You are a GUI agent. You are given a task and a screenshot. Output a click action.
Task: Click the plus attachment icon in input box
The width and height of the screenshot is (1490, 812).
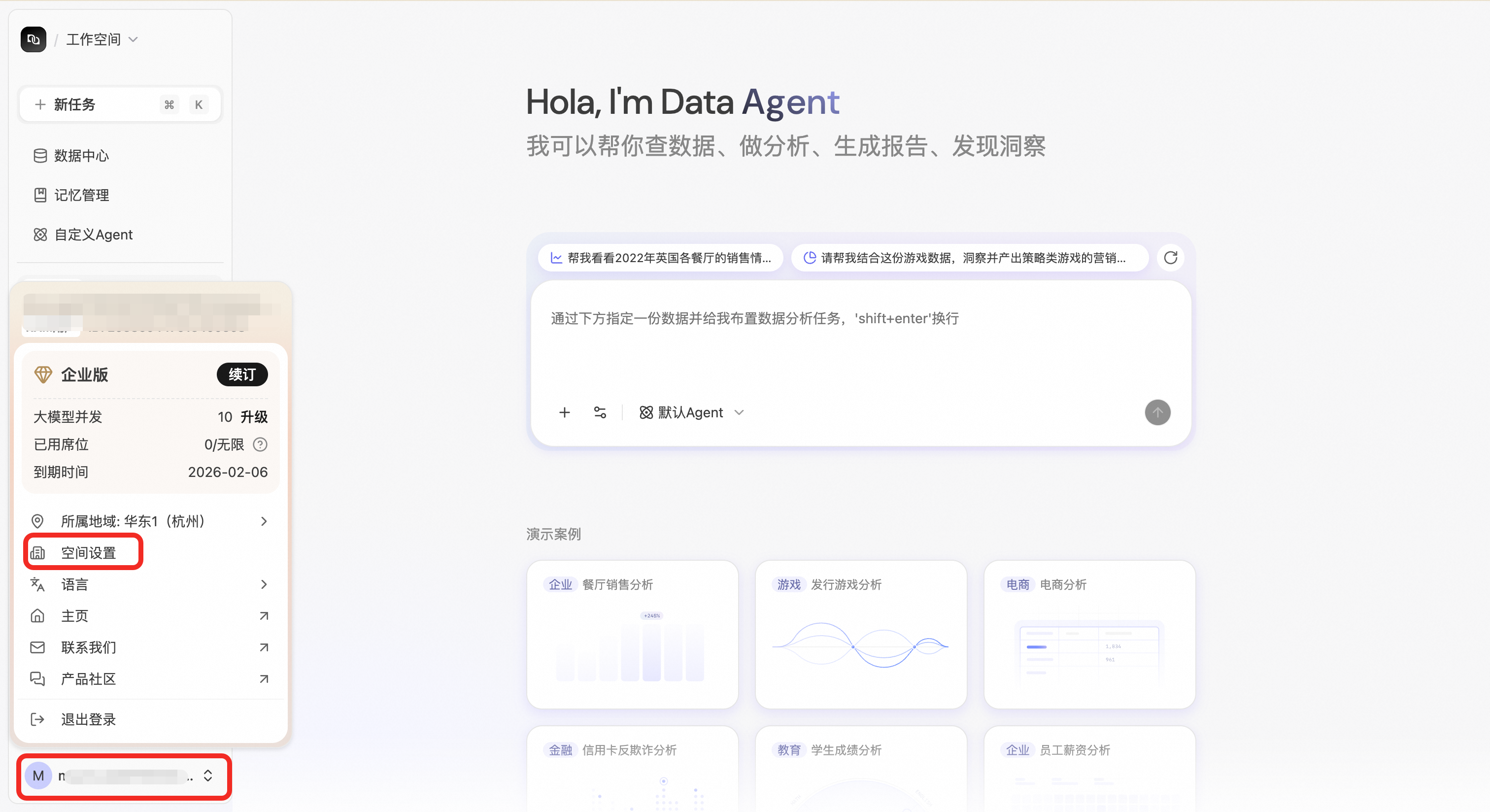click(565, 412)
